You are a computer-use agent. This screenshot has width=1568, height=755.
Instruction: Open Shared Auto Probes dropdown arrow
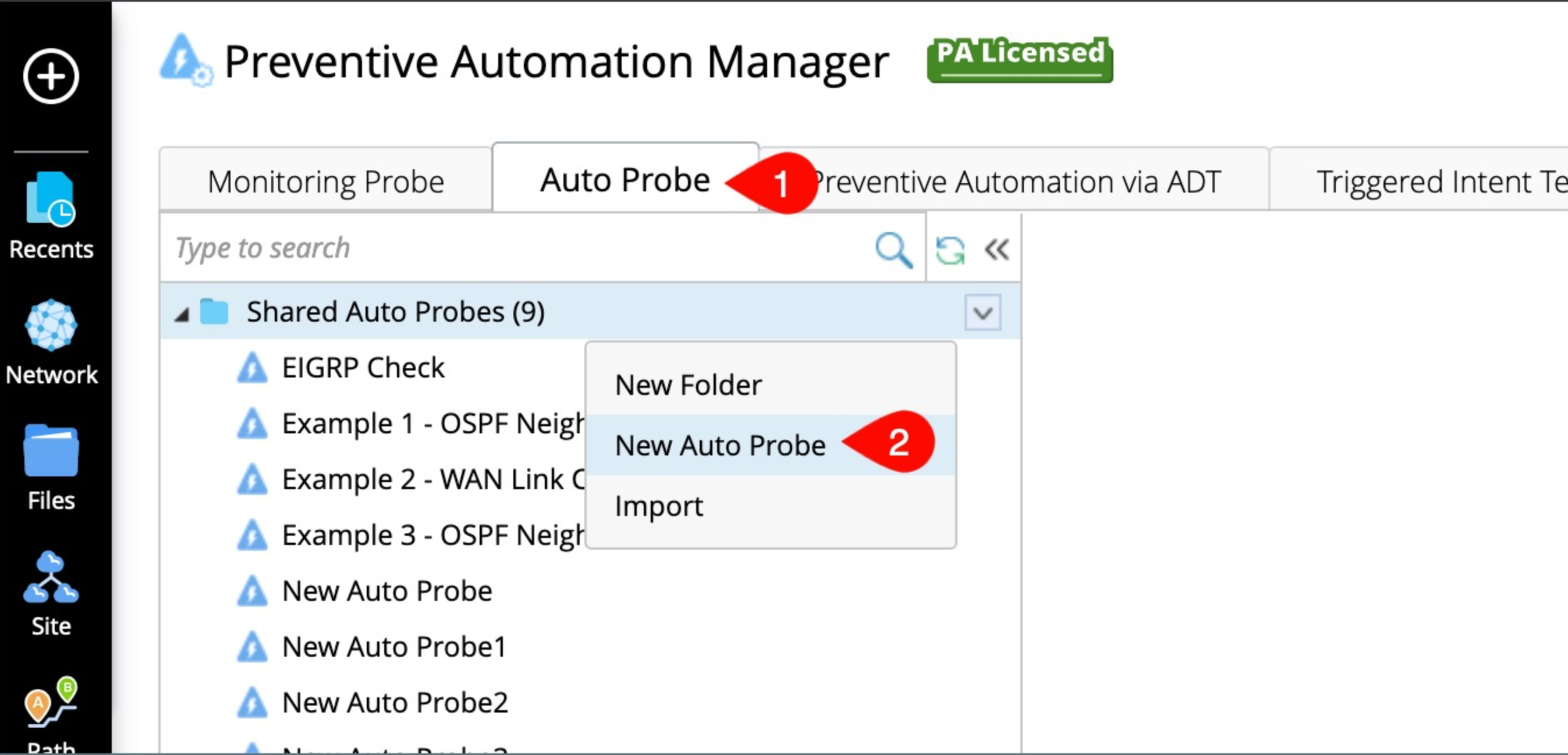982,313
